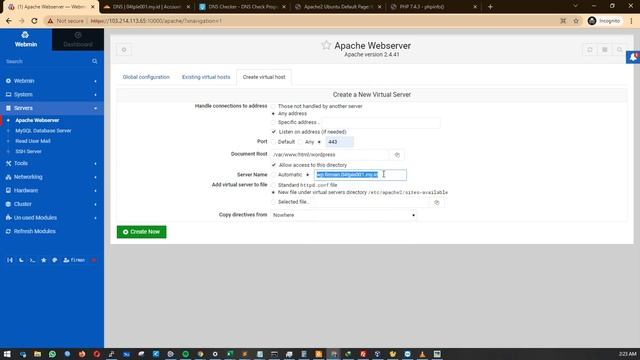Expand Cluster sidebar category
The image size is (640, 360).
tap(52, 204)
